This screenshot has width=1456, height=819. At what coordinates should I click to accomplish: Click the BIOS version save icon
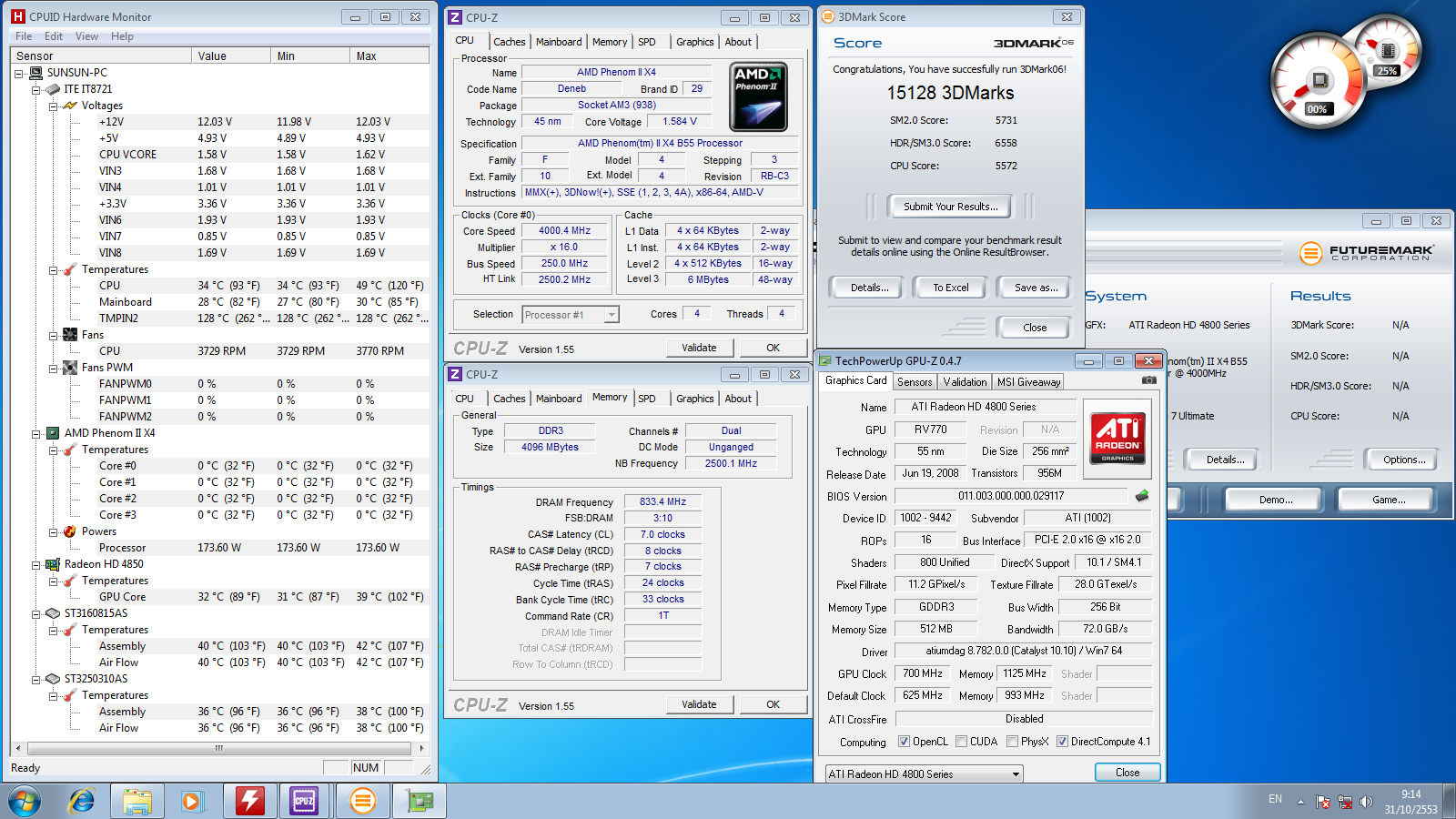(1142, 496)
